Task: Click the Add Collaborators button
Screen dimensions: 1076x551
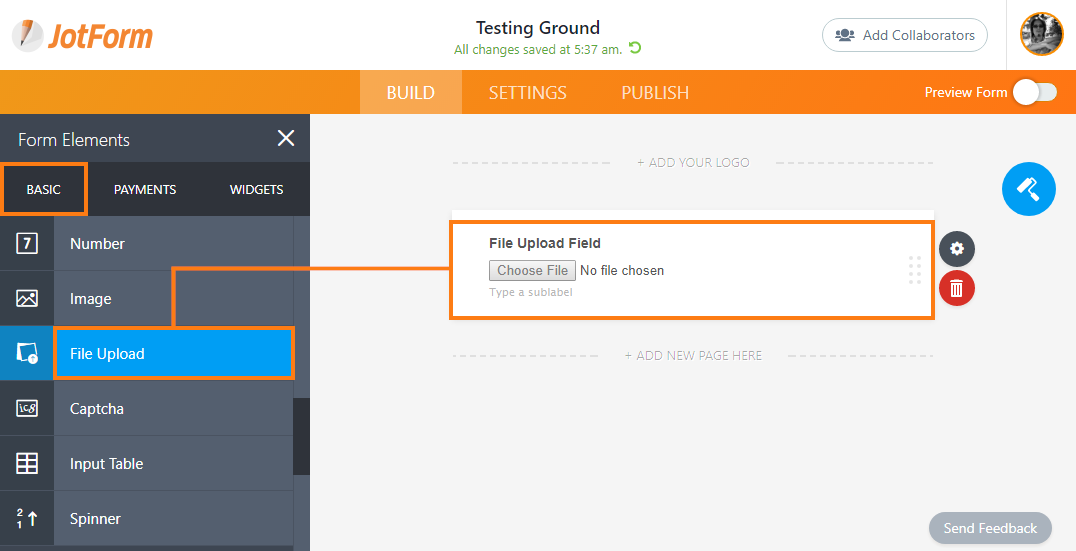Action: 904,35
